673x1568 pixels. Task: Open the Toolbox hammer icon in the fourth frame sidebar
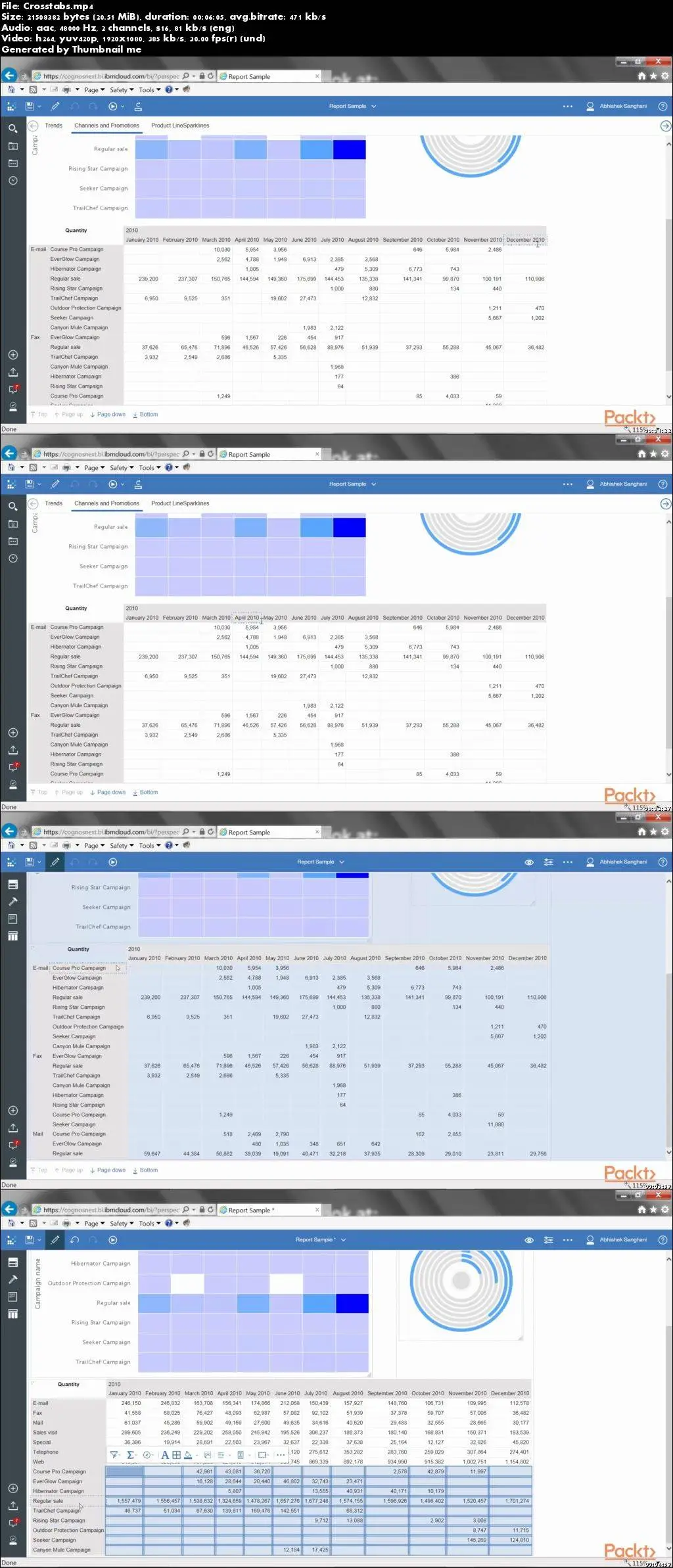pyautogui.click(x=12, y=1279)
